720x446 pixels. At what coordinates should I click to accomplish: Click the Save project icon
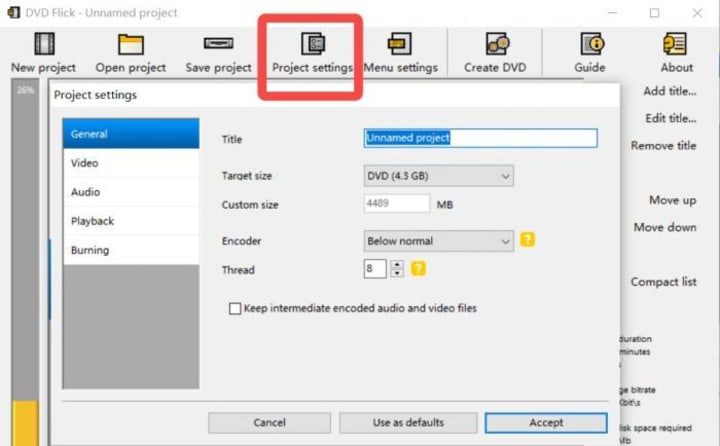tap(219, 44)
